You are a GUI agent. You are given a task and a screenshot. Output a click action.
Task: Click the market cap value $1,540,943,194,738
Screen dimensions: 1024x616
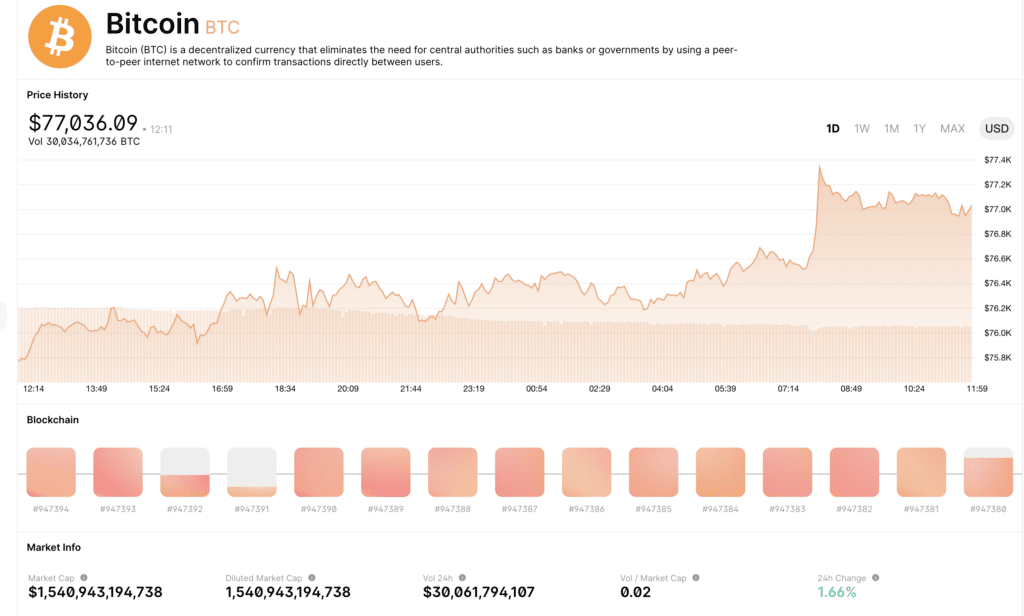click(95, 592)
